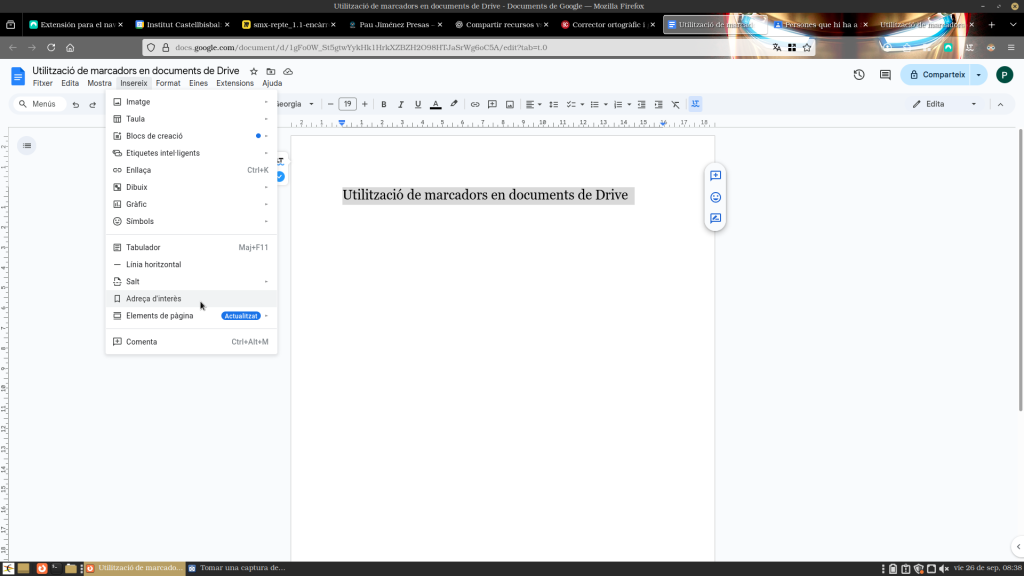Toggle underline formatting
Image resolution: width=1024 pixels, height=576 pixels.
417,104
